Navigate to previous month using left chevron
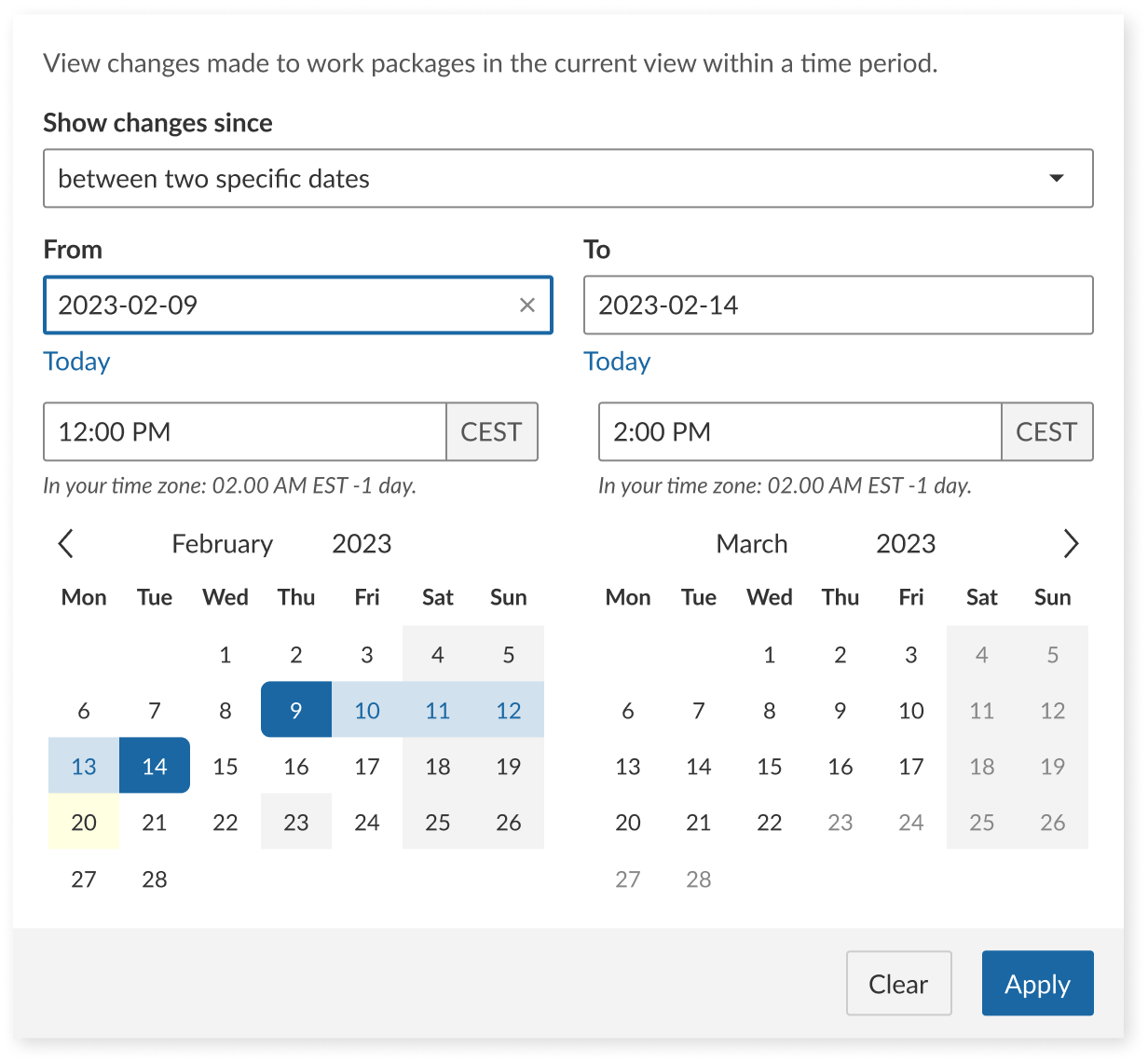The width and height of the screenshot is (1148, 1062). click(x=65, y=543)
